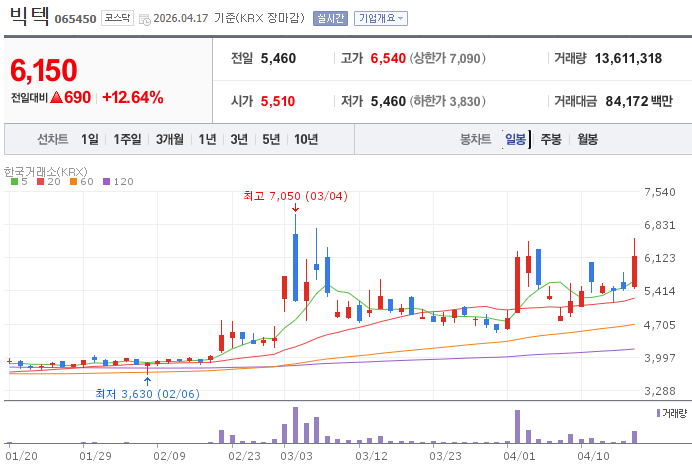
Task: Click the 고가 value 6,540
Action: pyautogui.click(x=388, y=58)
